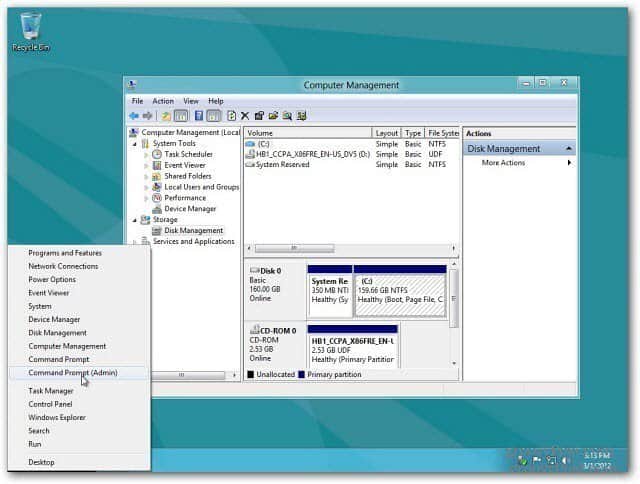
Task: Collapse the Storage tree node
Action: pos(135,220)
